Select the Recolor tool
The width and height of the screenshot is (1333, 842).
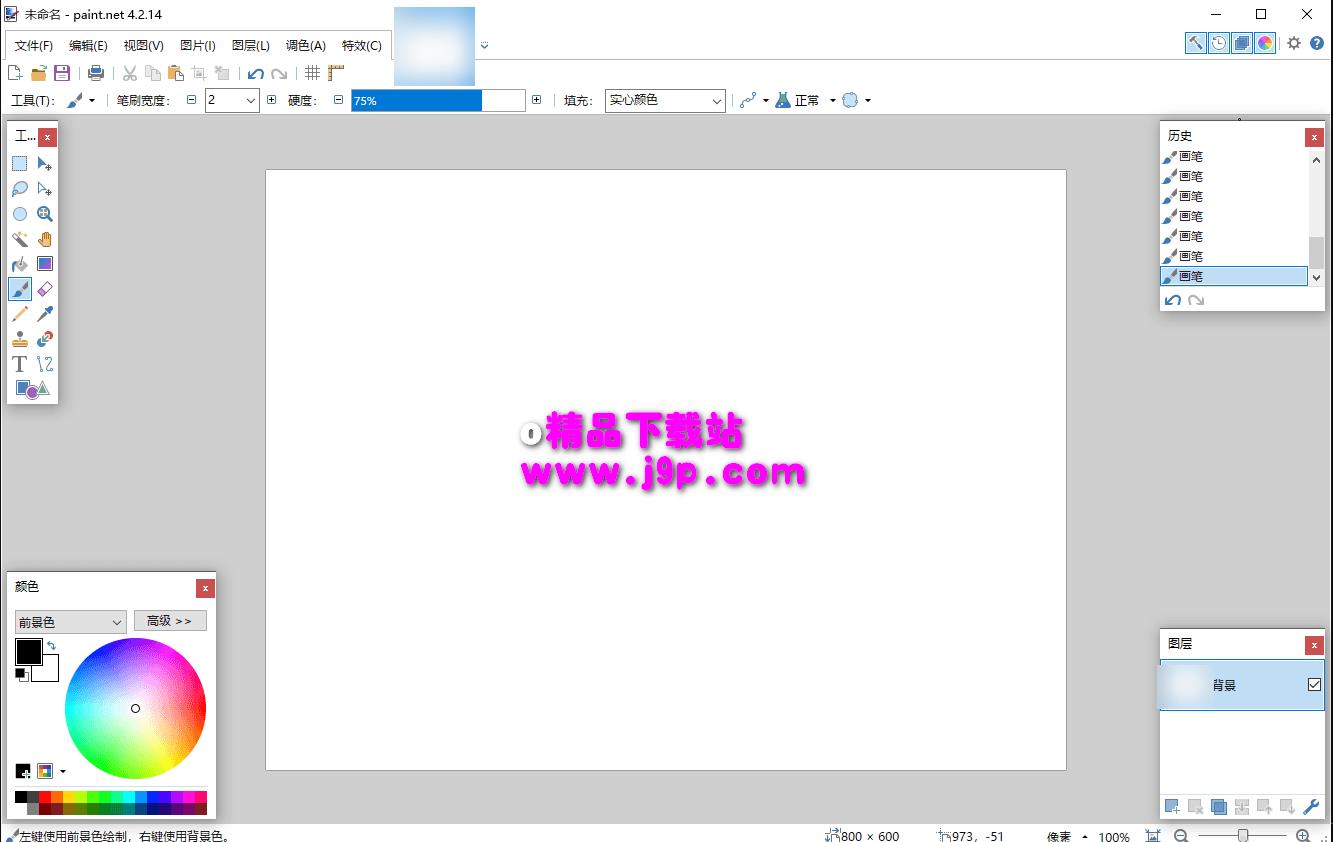[x=45, y=339]
